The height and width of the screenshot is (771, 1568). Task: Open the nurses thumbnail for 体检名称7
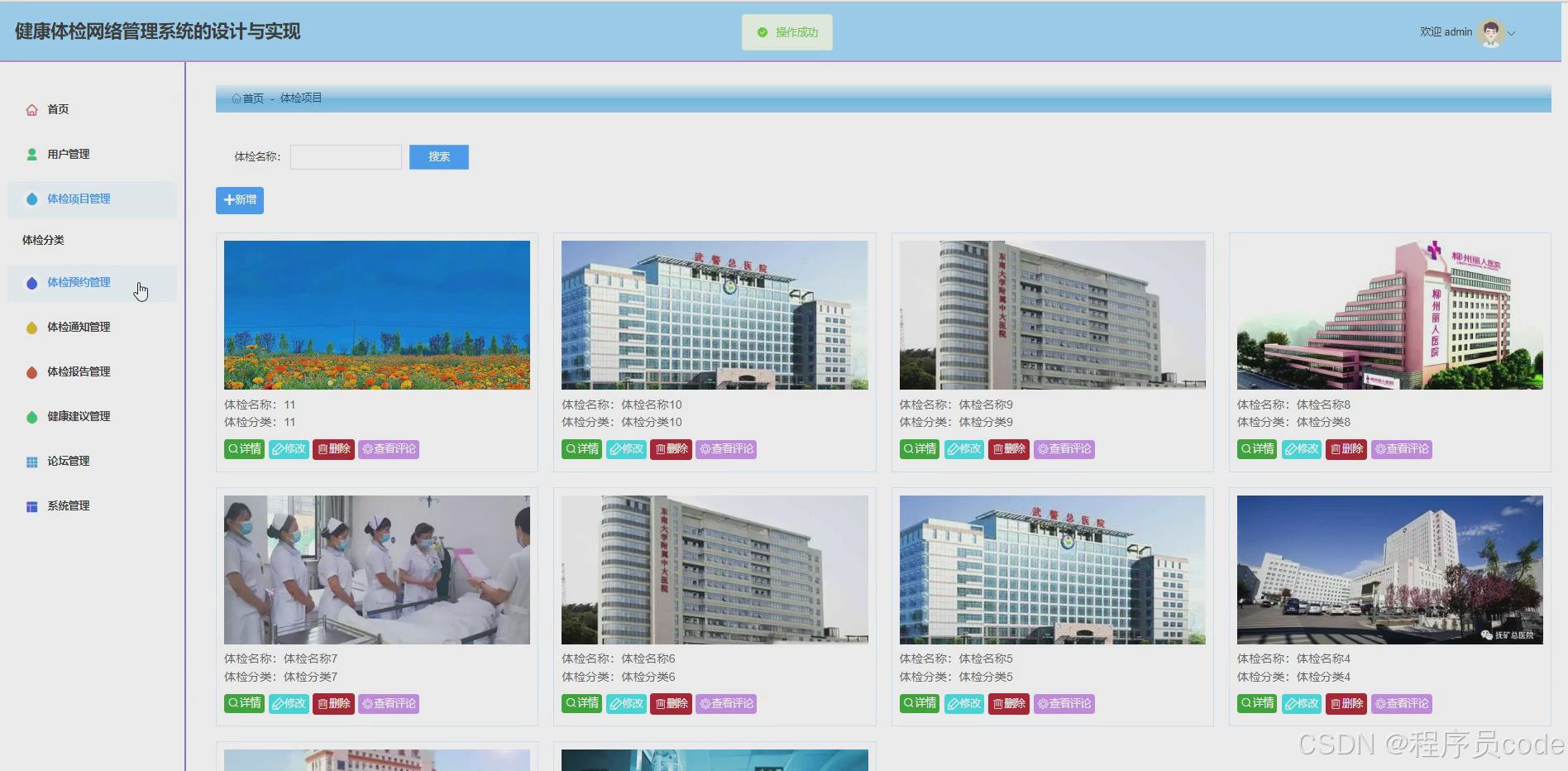377,570
